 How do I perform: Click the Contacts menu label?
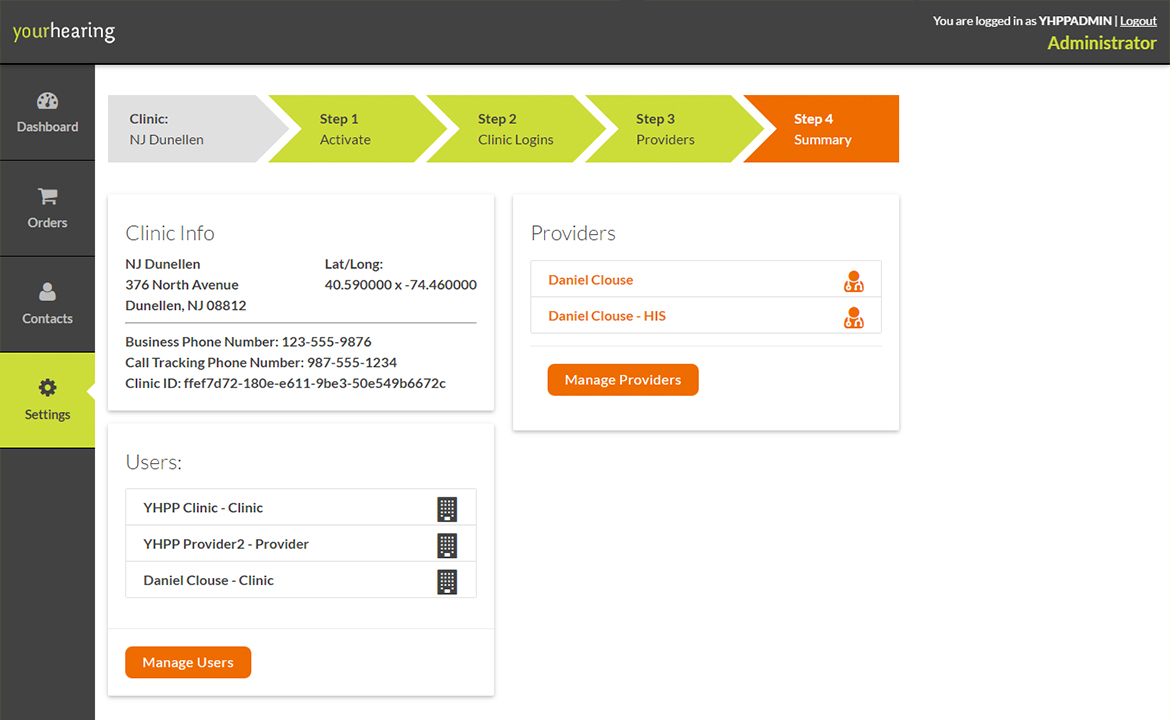[47, 319]
